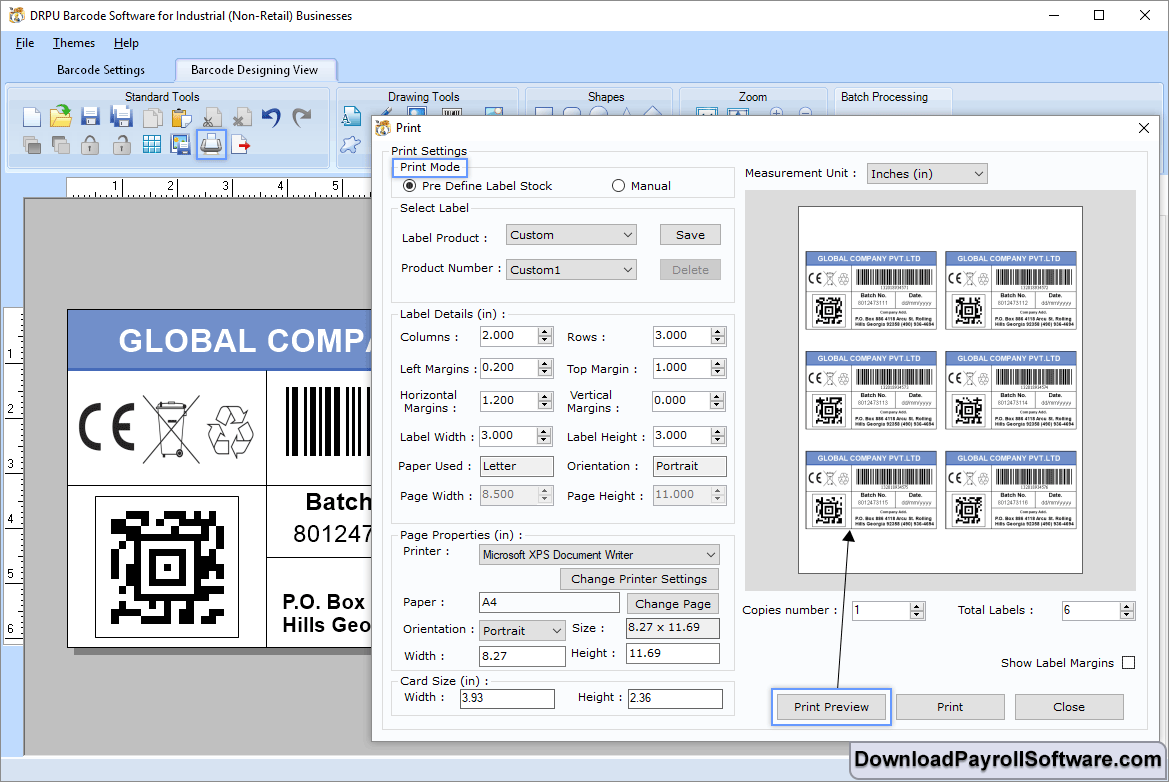
Task: Choose the Manual print mode option
Action: pyautogui.click(x=618, y=186)
